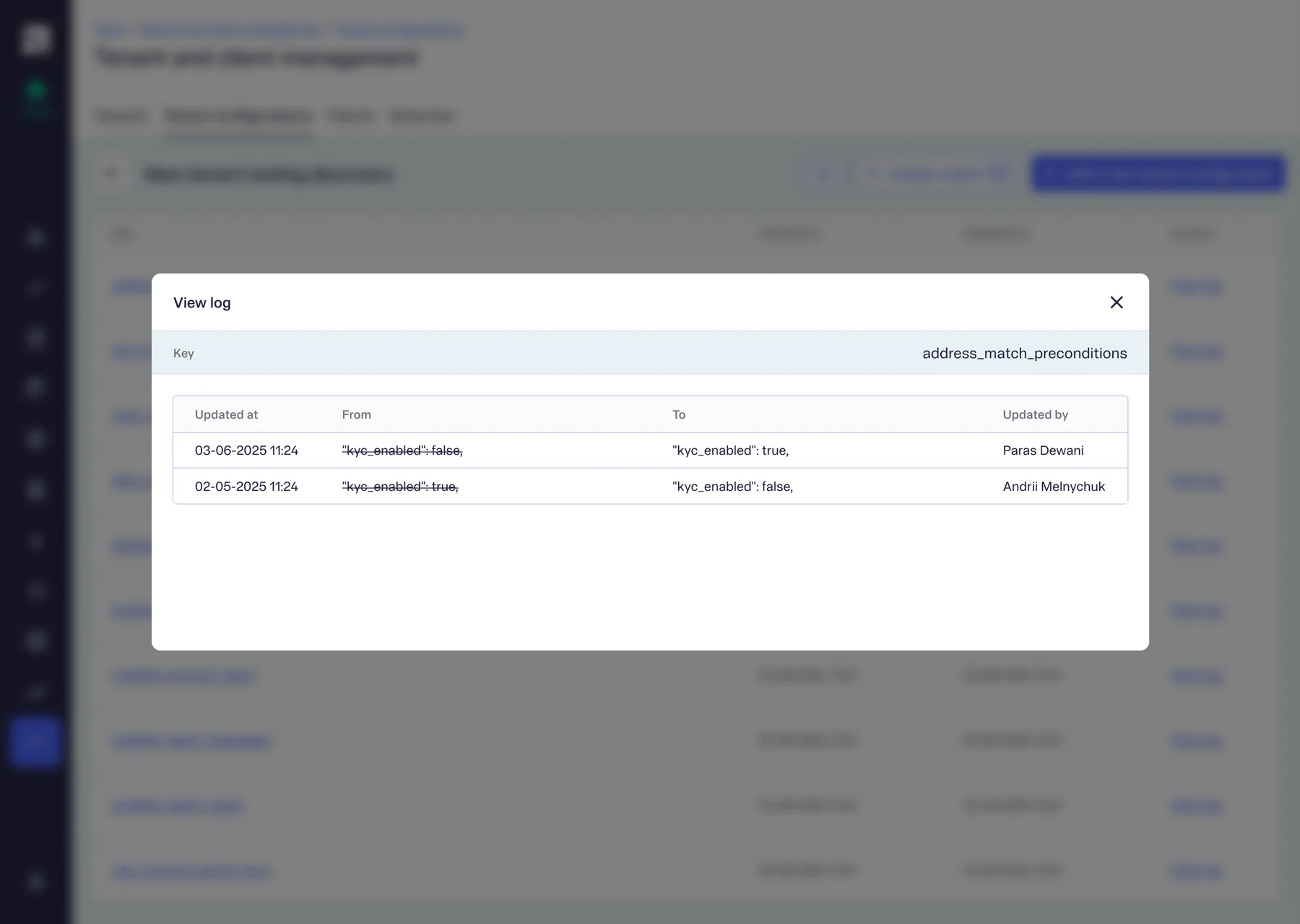Image resolution: width=1300 pixels, height=924 pixels.
Task: Select the To column header
Action: point(679,414)
